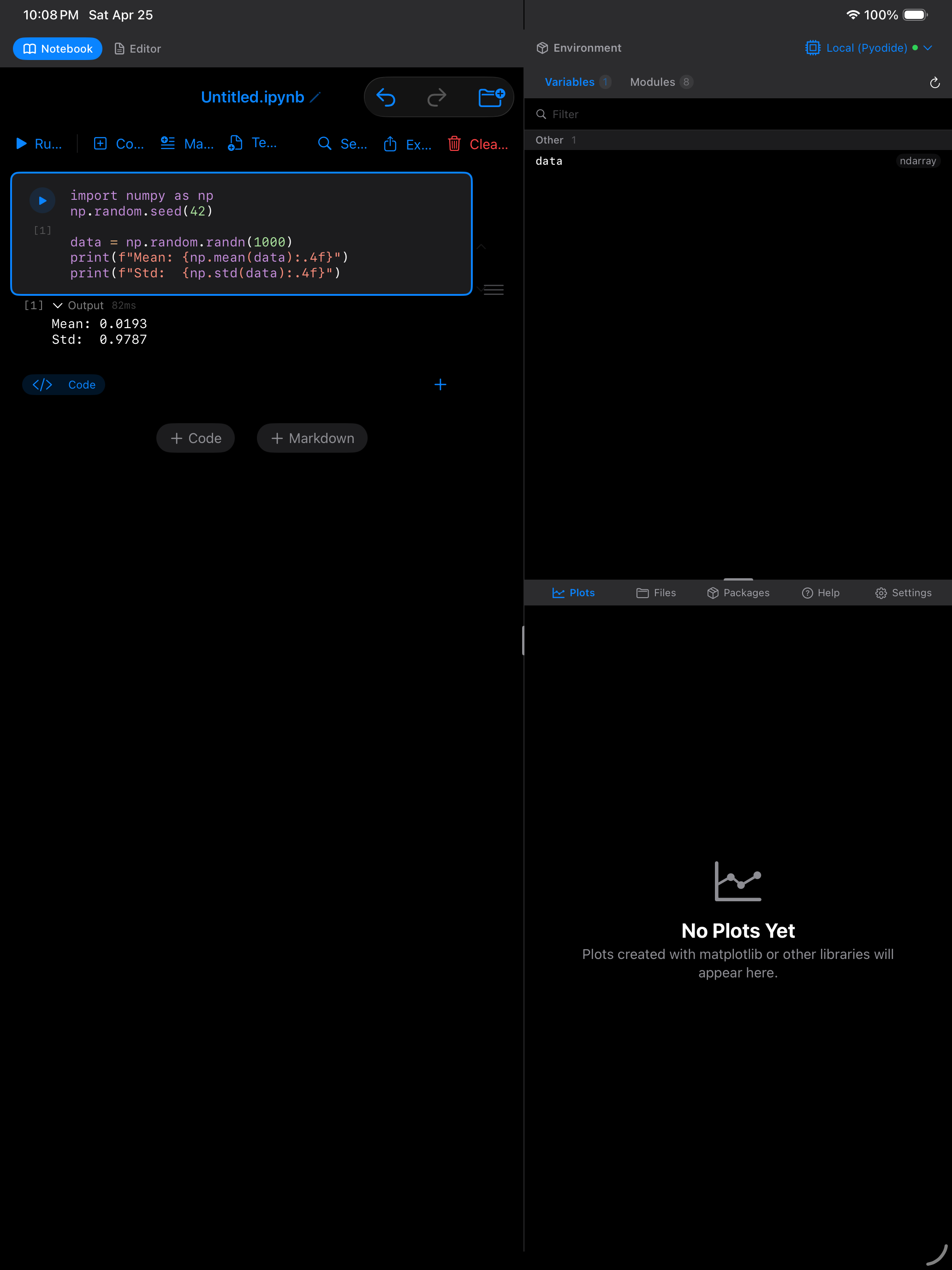Switch to the Editor view
952x1270 pixels.
click(x=138, y=49)
